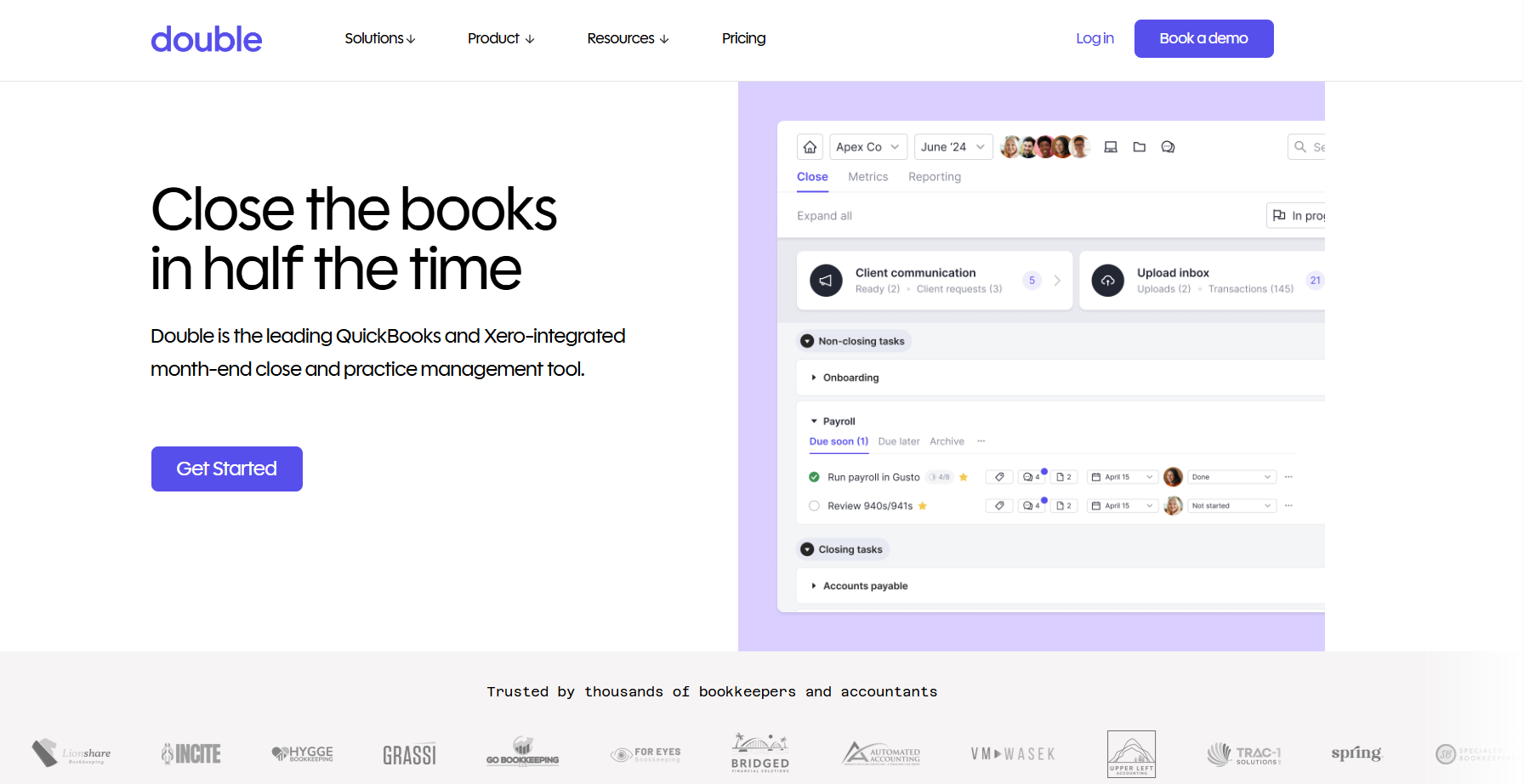The image size is (1524, 784).
Task: Switch to the Reporting tab
Action: point(935,177)
